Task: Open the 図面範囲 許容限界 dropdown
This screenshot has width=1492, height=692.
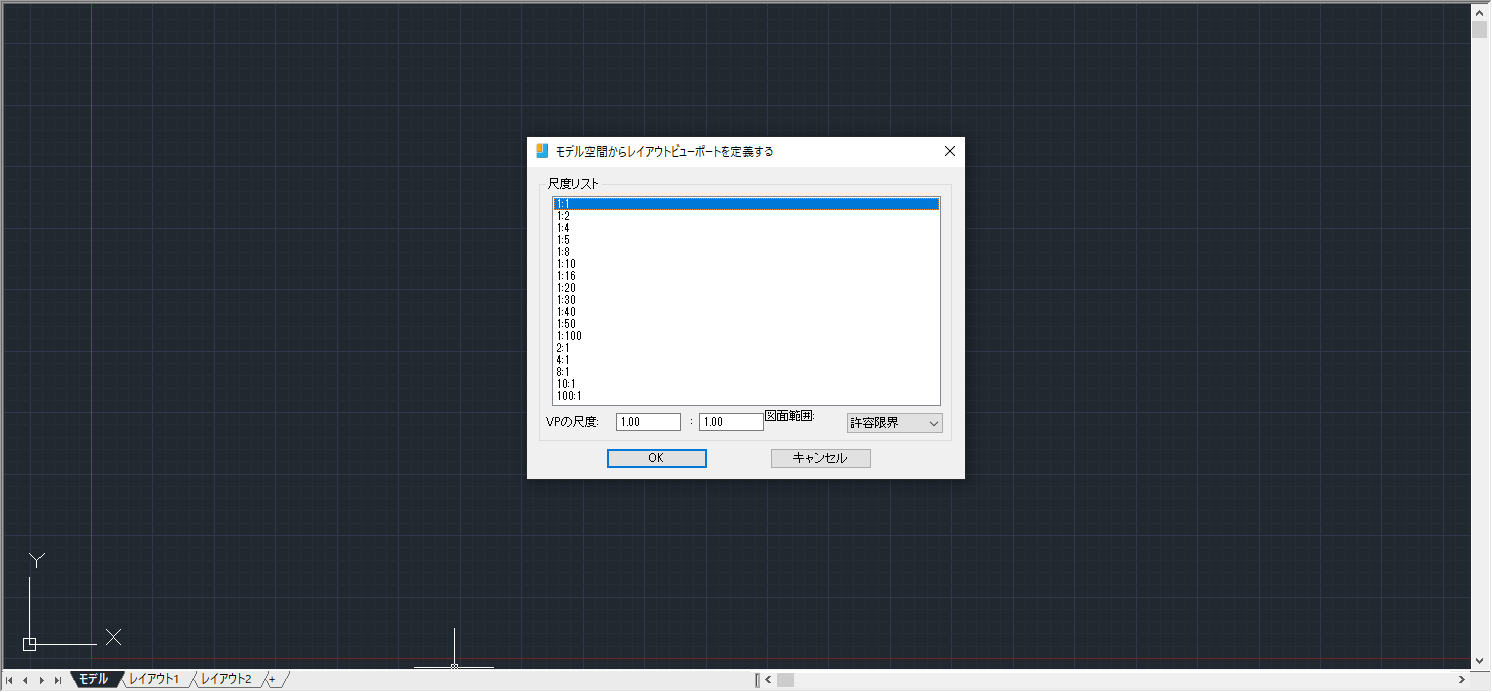Action: [894, 423]
